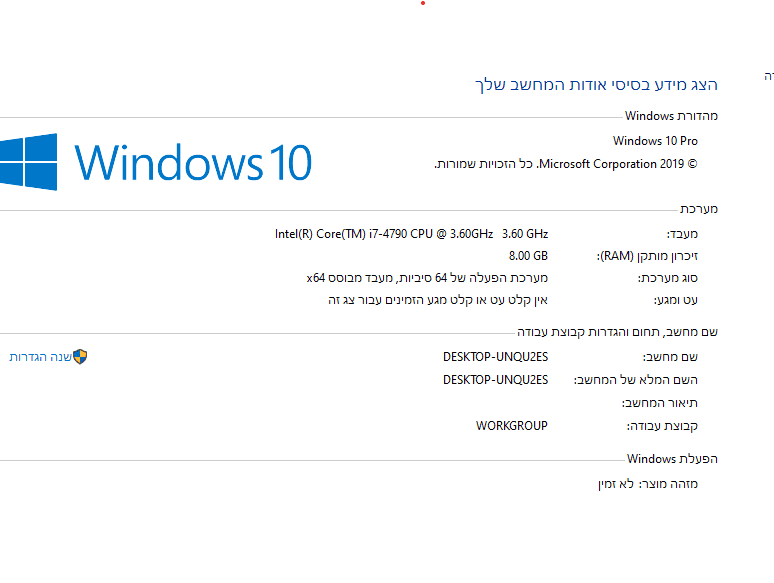The width and height of the screenshot is (774, 583).
Task: Click the shield icon beside 'שנה הגדרות'
Action: (x=80, y=356)
